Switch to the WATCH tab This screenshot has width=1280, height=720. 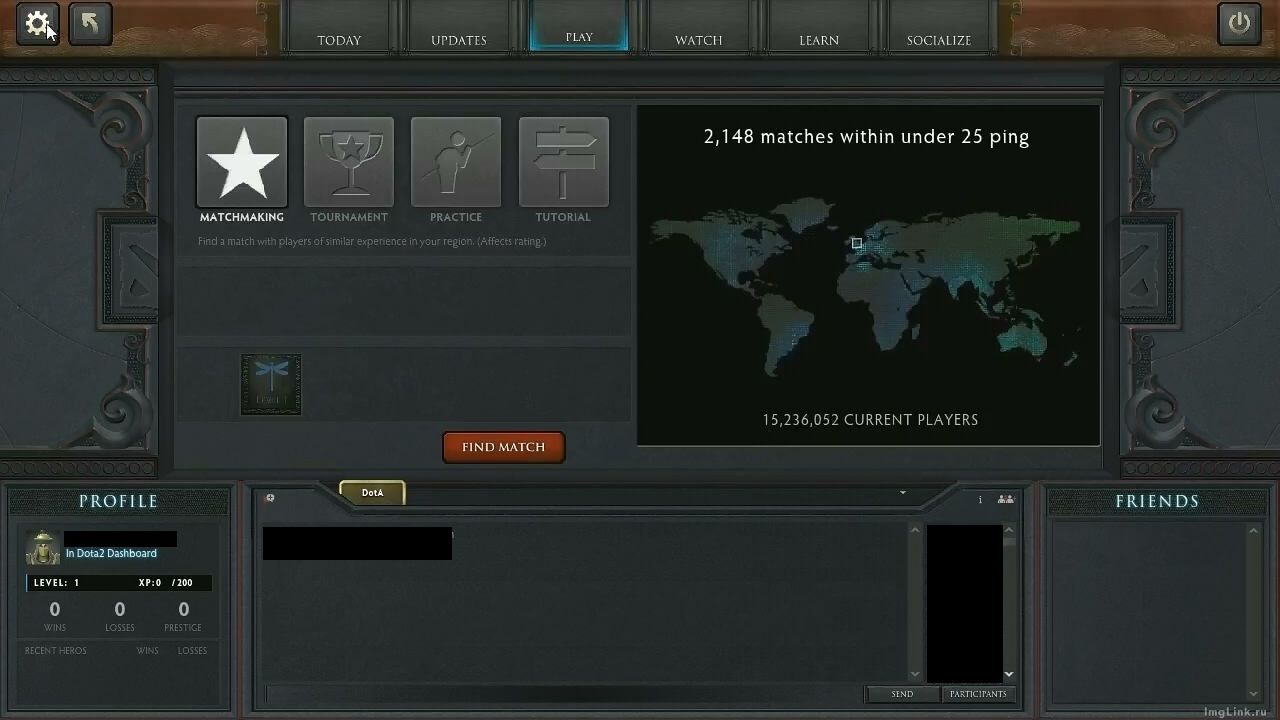pos(697,40)
